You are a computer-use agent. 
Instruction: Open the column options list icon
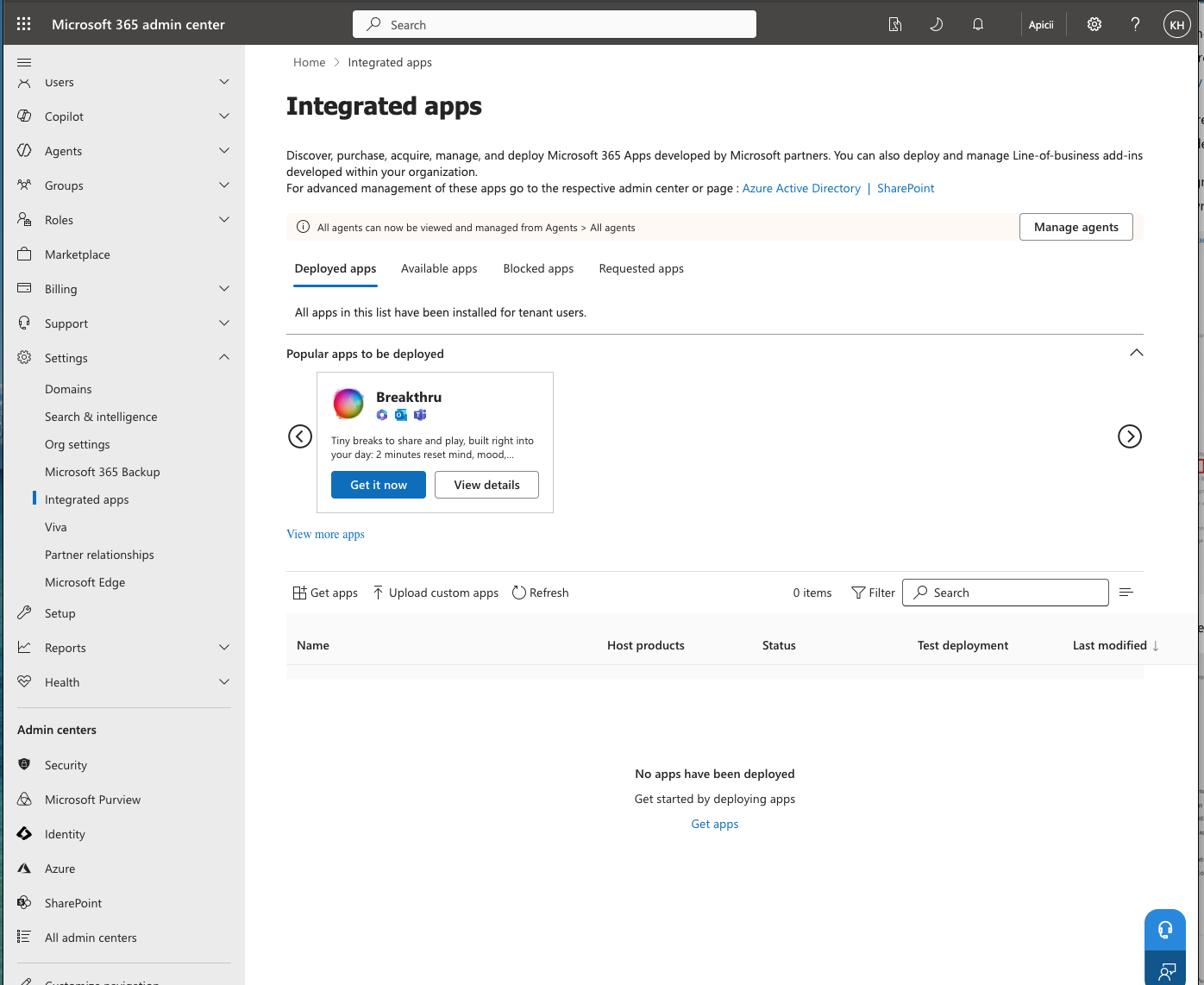click(1126, 593)
